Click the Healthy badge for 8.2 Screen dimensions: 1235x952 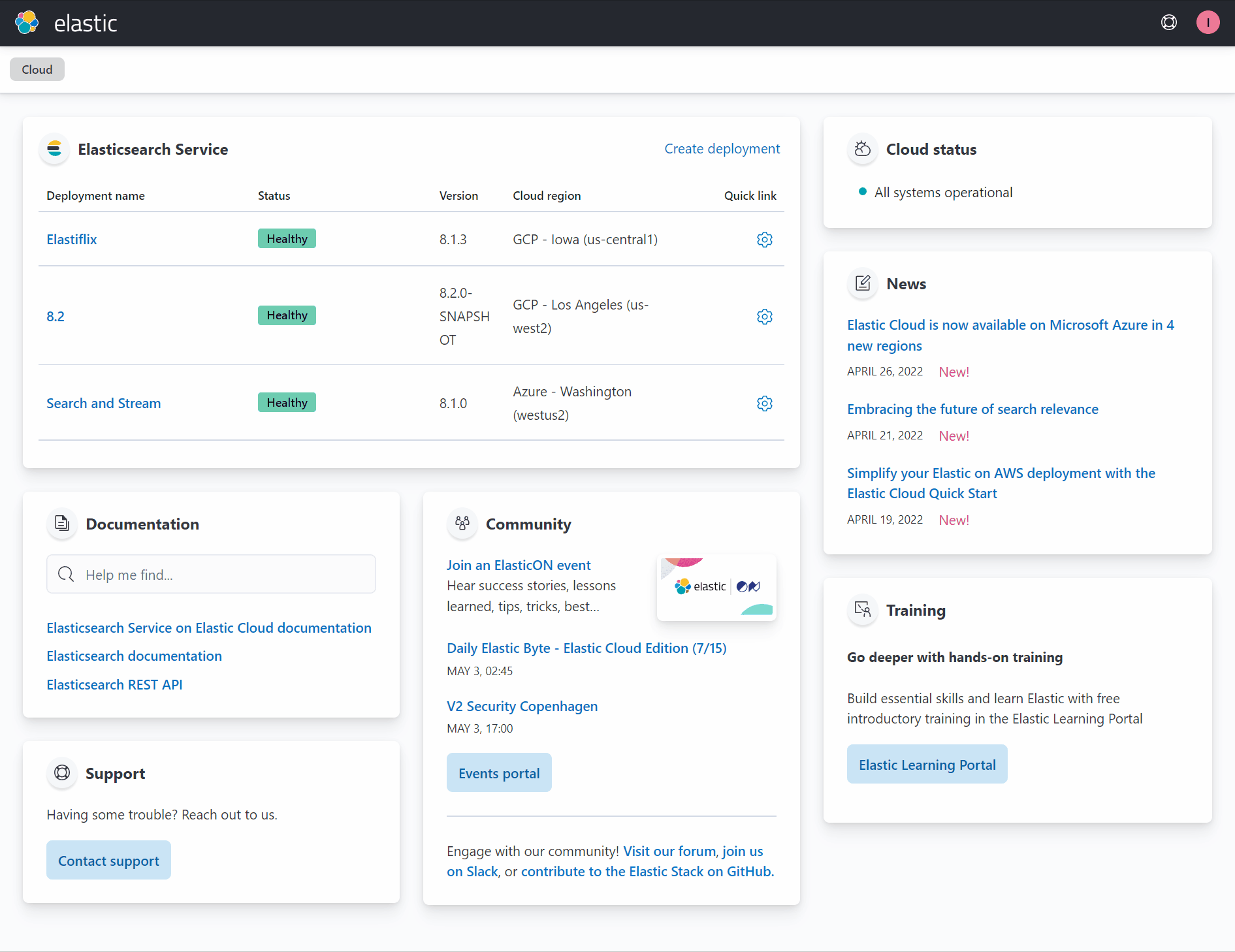pyautogui.click(x=287, y=315)
